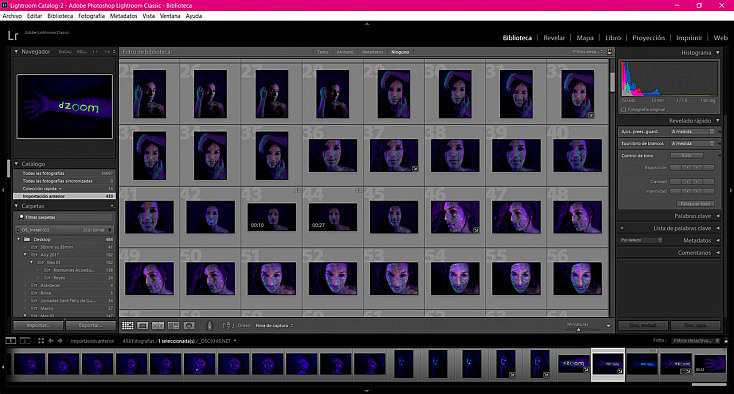The image size is (734, 394).
Task: Click Filtrar carpetas search field
Action: (x=65, y=217)
